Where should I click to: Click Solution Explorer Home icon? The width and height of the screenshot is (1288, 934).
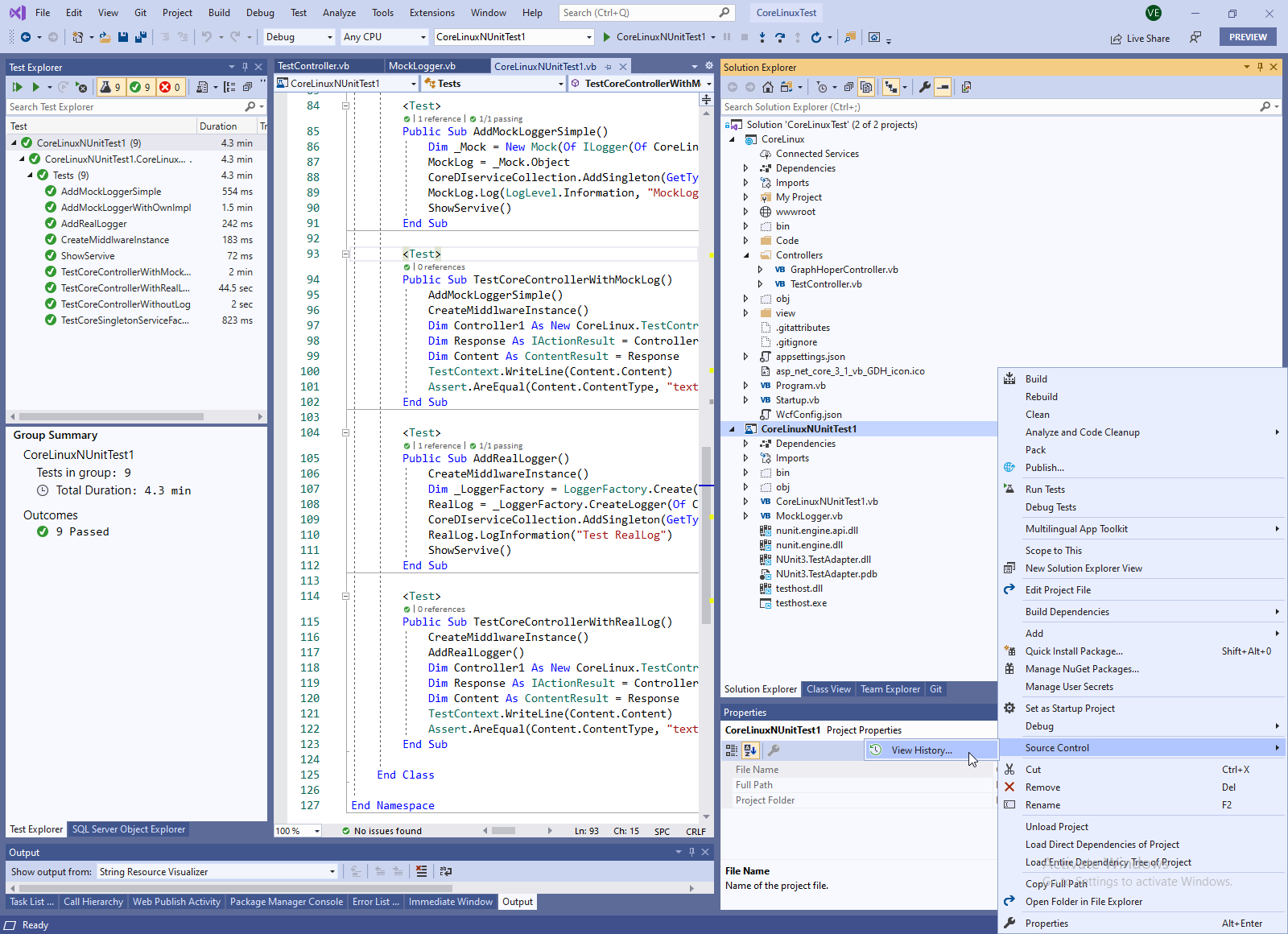[768, 87]
